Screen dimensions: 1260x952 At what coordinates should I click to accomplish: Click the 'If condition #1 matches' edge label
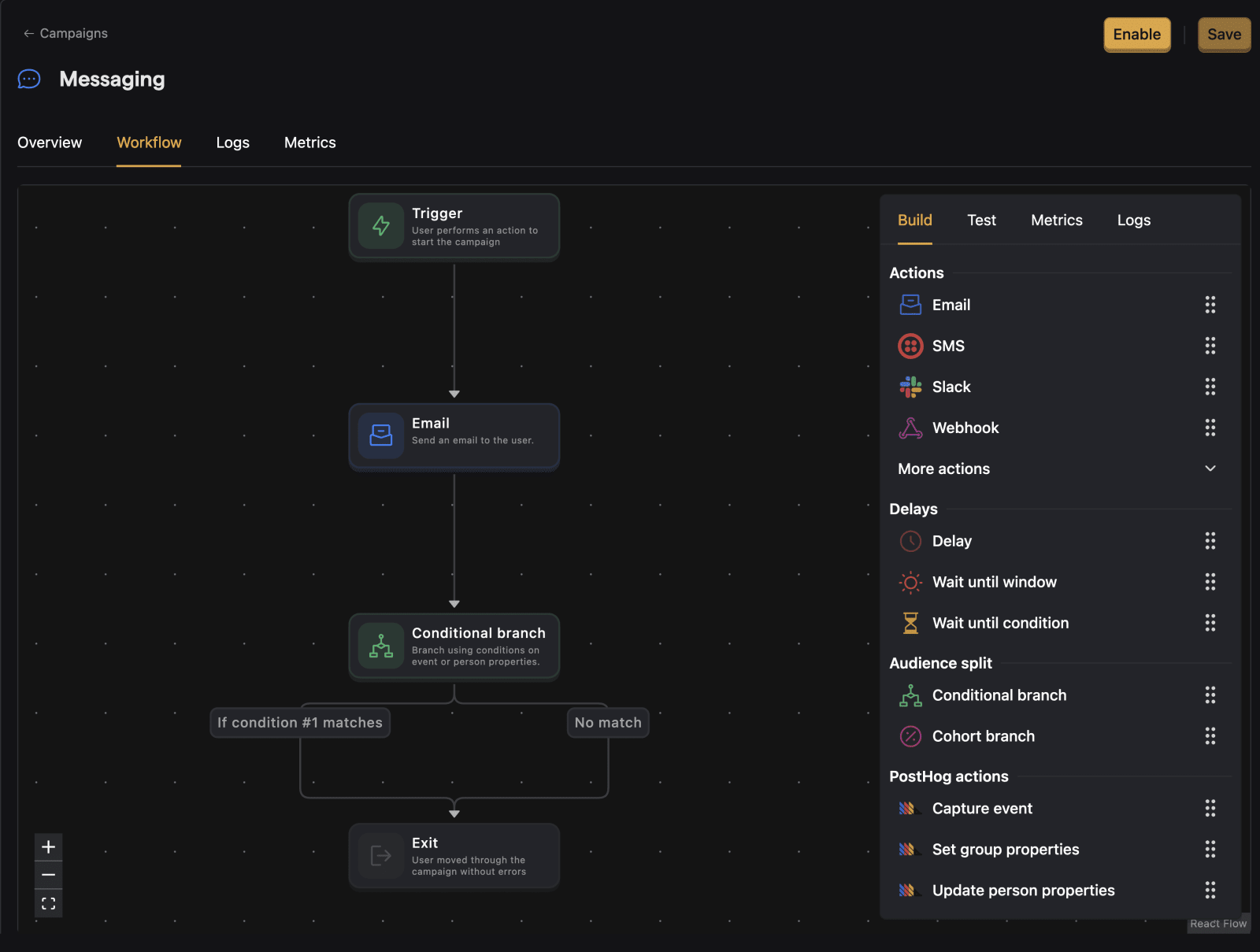[300, 723]
